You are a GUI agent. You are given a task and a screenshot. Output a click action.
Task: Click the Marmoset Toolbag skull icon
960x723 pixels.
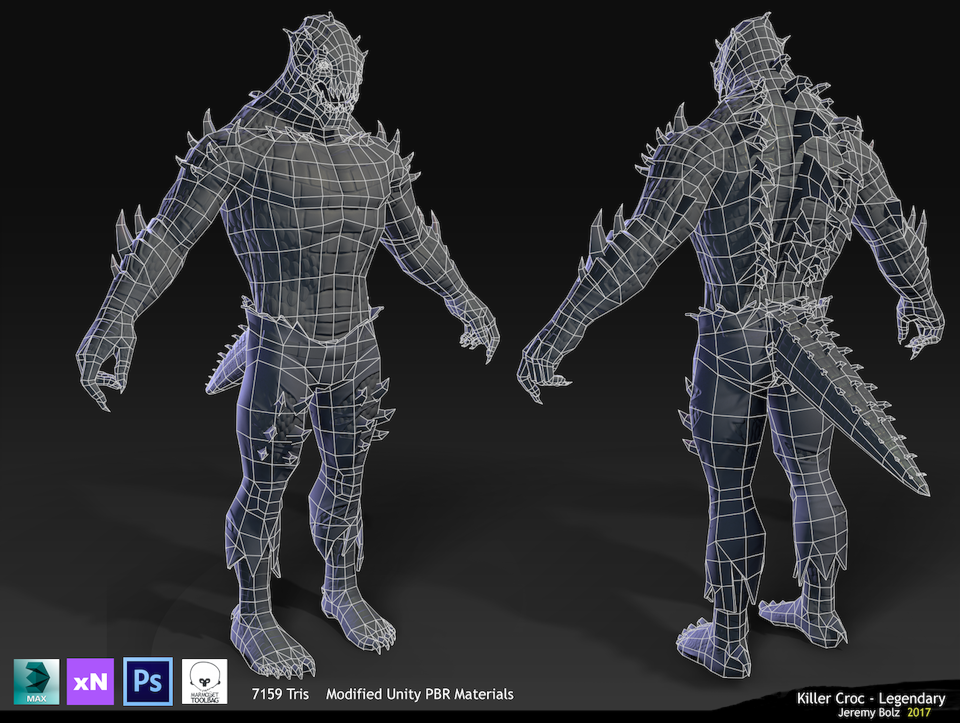point(204,681)
